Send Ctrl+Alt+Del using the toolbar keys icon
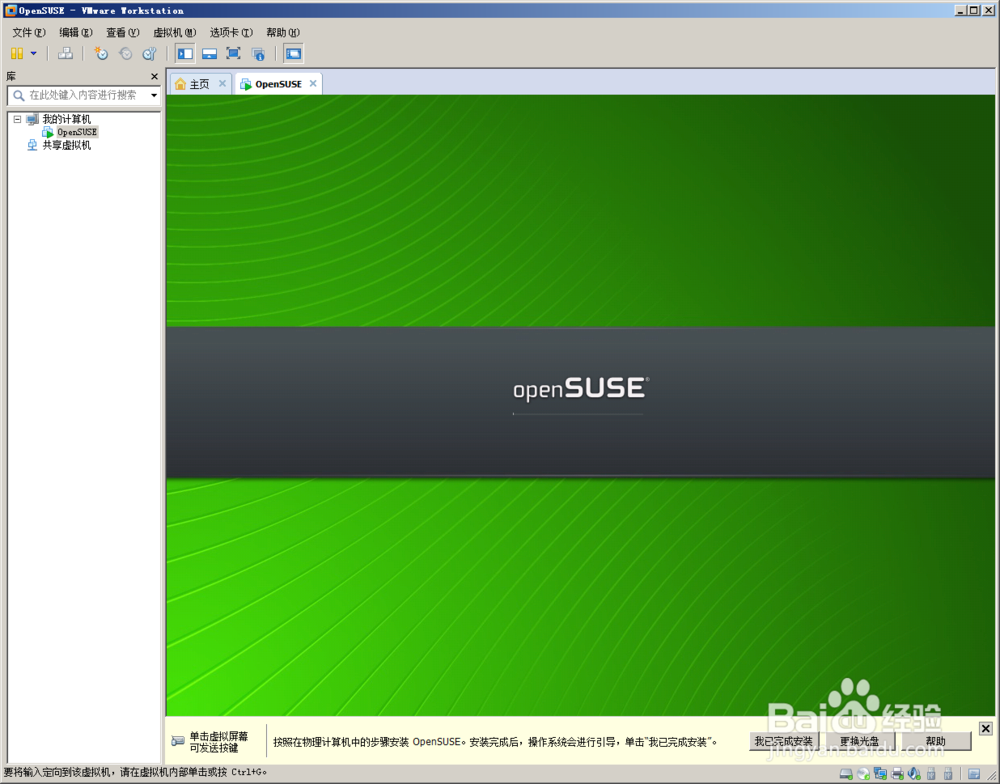 (x=65, y=54)
